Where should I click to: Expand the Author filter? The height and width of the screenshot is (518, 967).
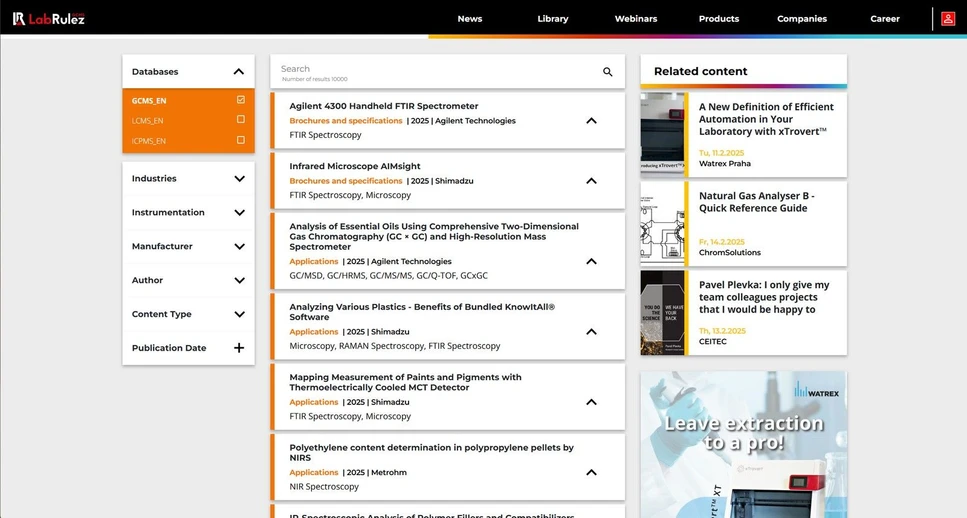[x=239, y=281]
